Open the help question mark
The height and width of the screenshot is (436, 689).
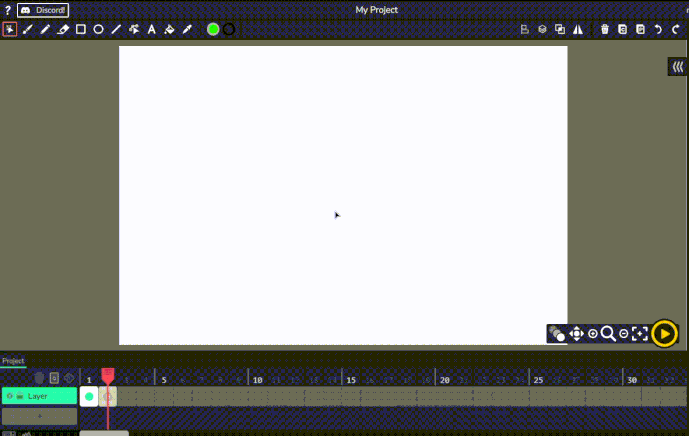(7, 10)
